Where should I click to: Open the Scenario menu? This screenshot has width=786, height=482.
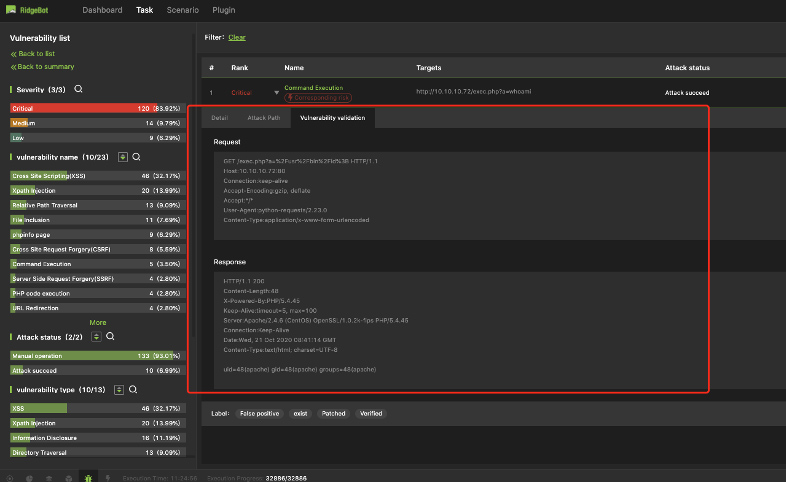pyautogui.click(x=182, y=10)
